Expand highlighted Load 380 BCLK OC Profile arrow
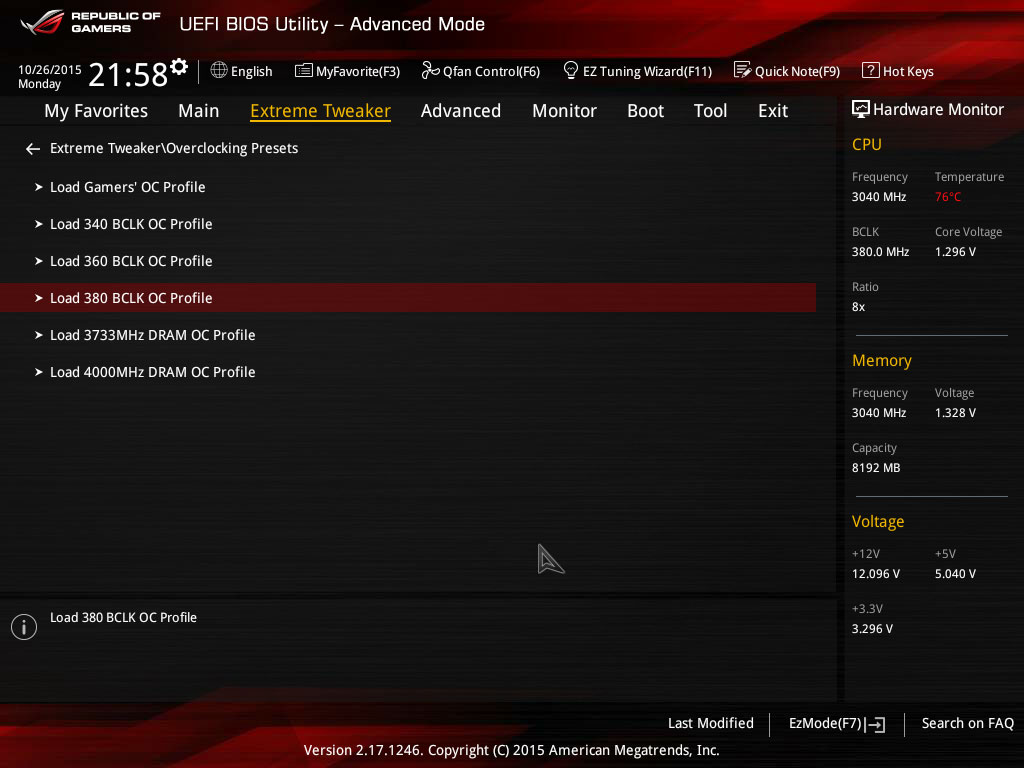 tap(39, 298)
